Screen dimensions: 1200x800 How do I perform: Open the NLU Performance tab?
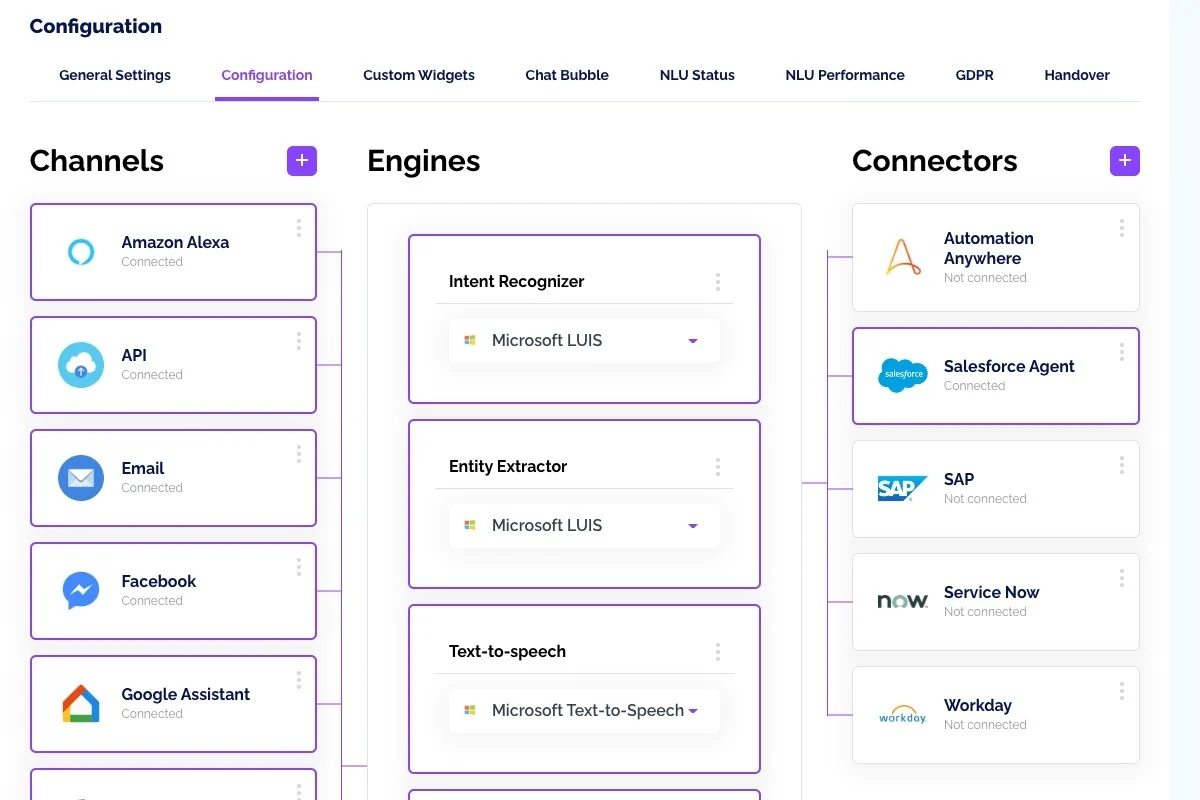(845, 75)
